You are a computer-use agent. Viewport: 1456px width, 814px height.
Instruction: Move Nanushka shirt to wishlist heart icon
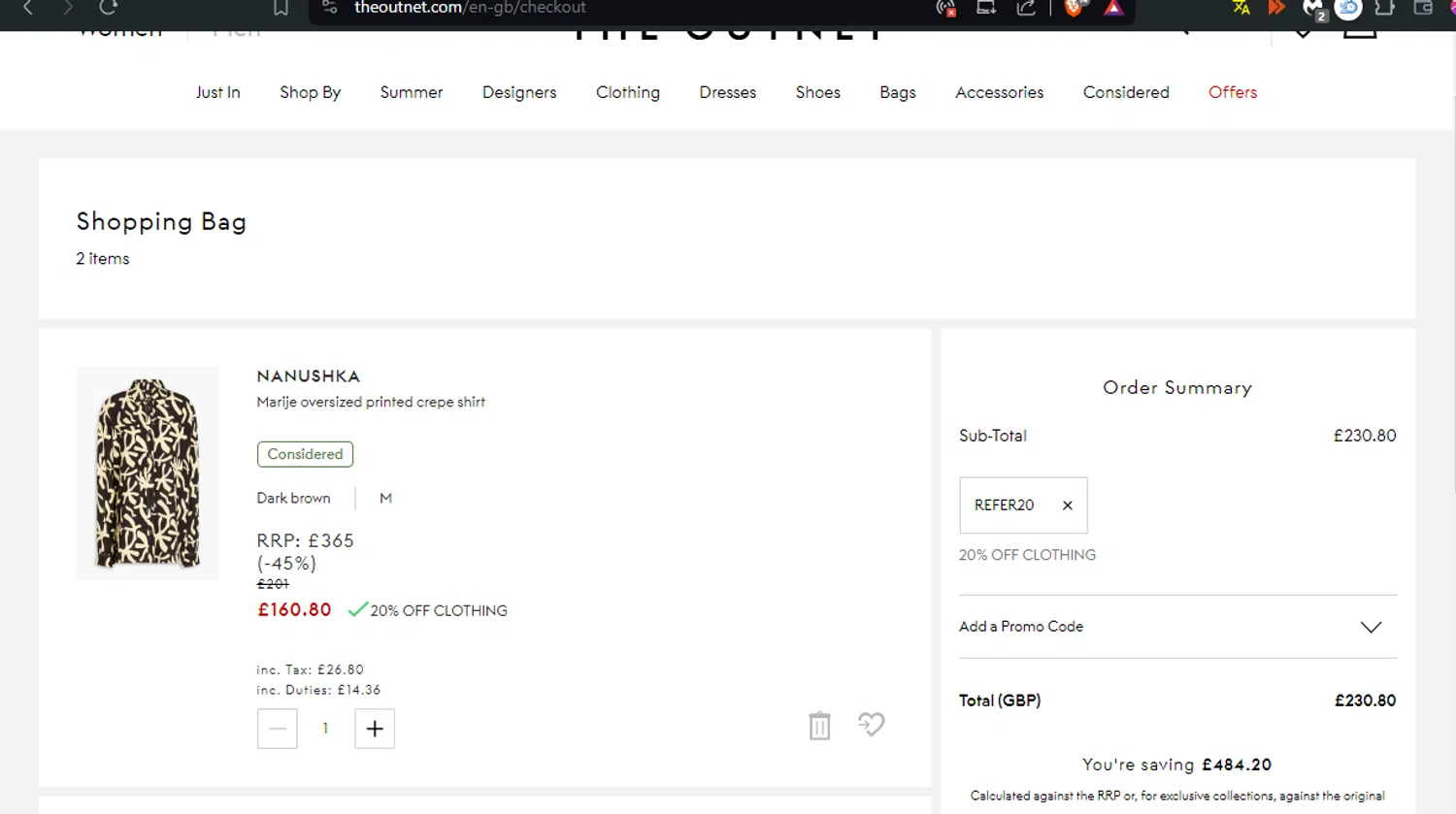872,724
